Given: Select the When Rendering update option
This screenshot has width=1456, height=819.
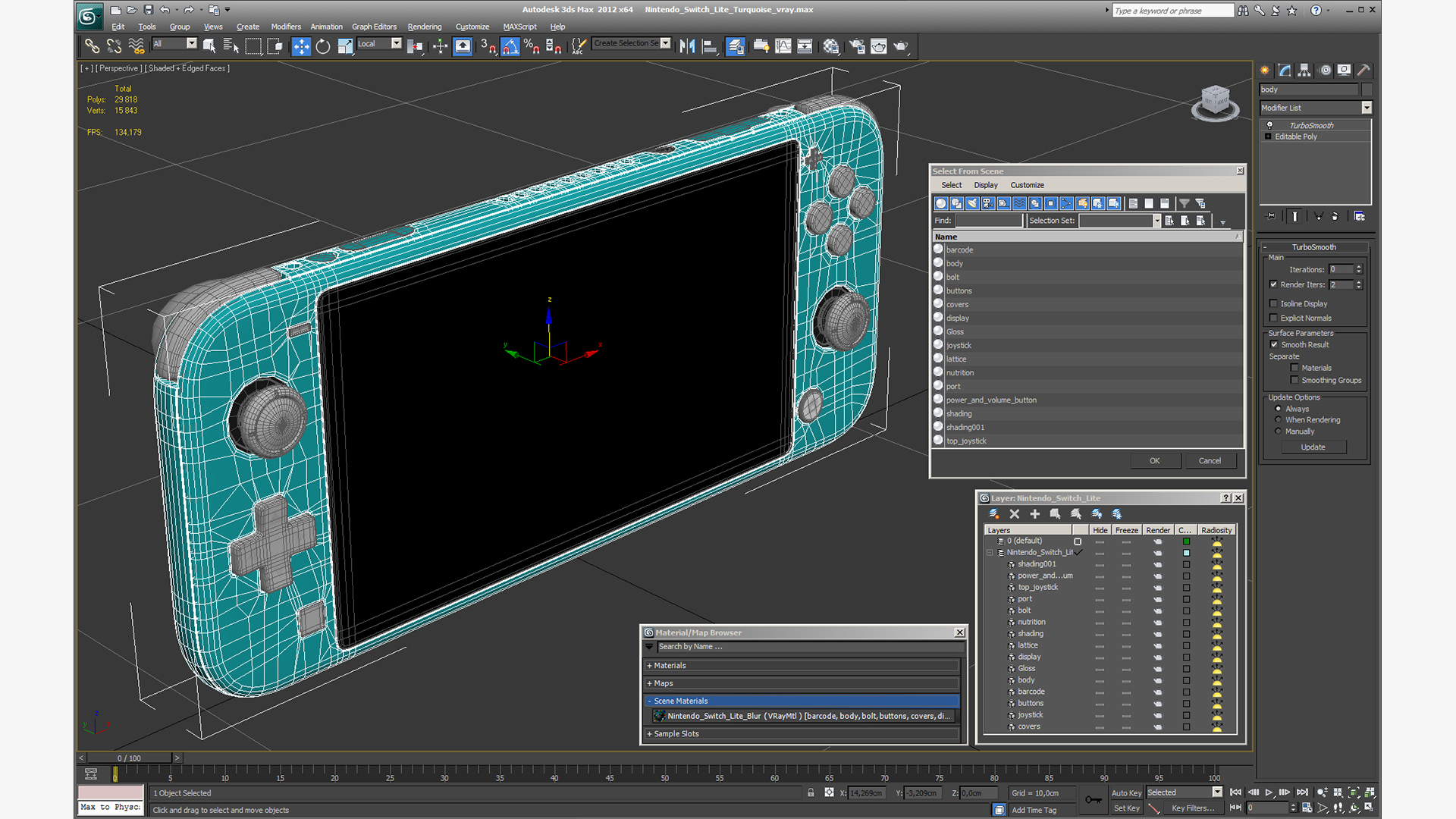Looking at the screenshot, I should (1279, 419).
